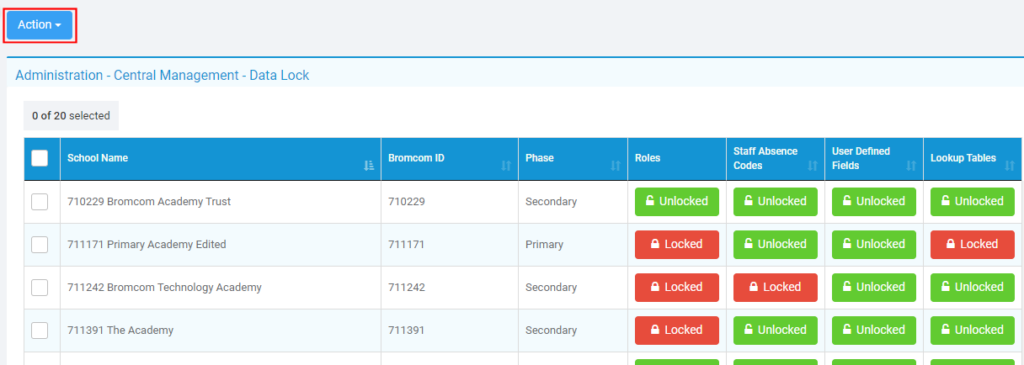
Task: Select checkbox for 711171 Primary Academy Edited
Action: click(40, 245)
